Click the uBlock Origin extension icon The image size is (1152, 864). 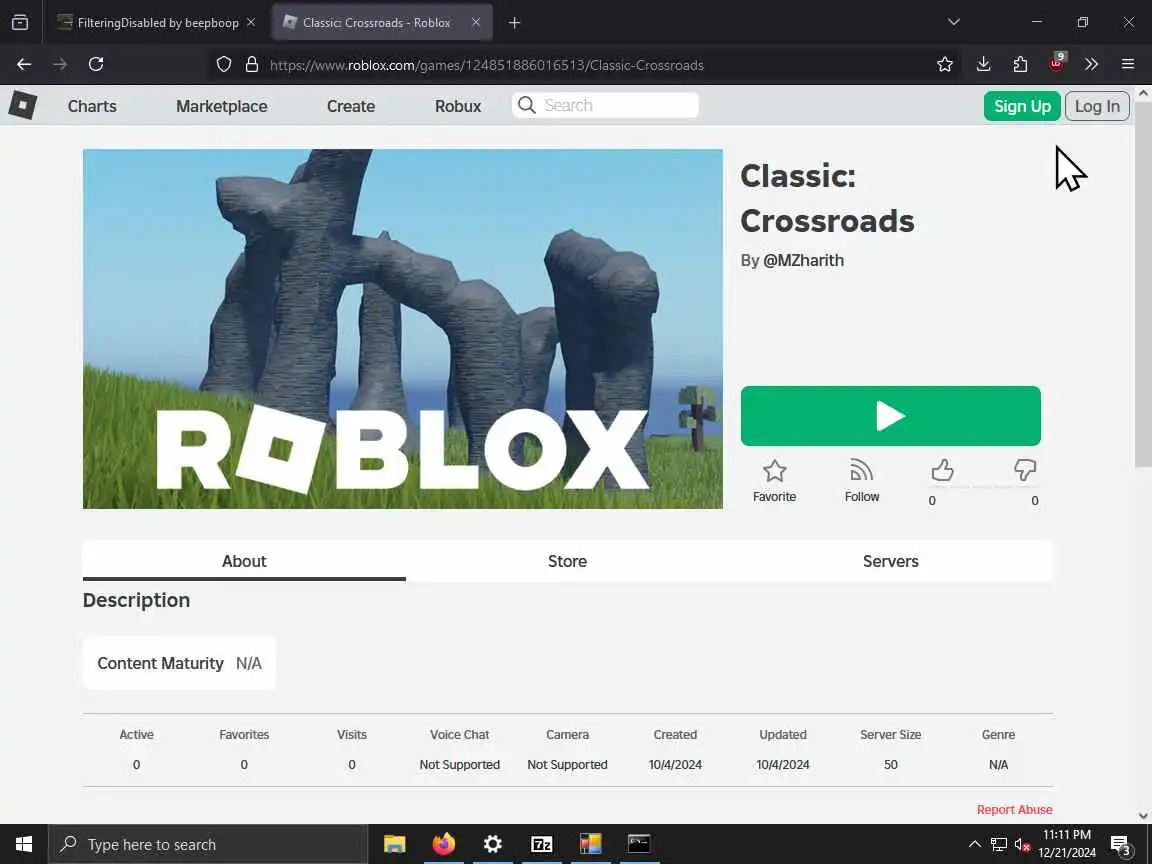[x=1056, y=63]
